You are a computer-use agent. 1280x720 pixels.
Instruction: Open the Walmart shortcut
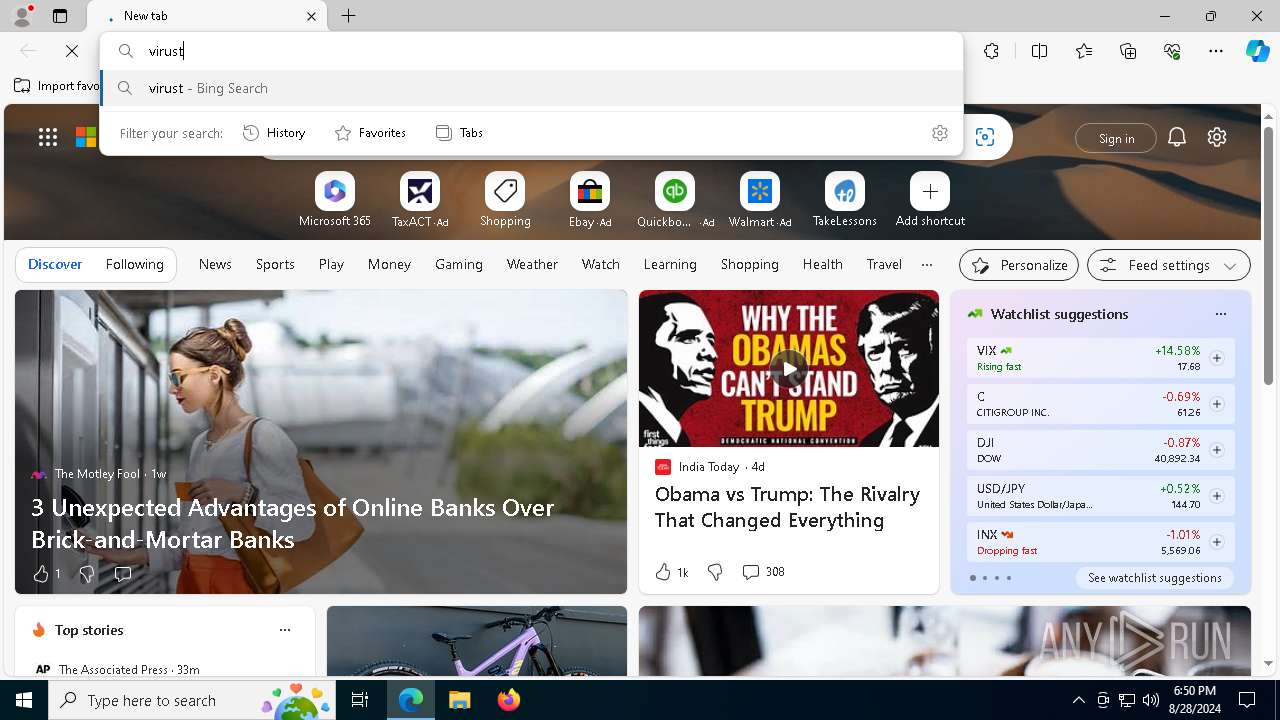point(760,200)
